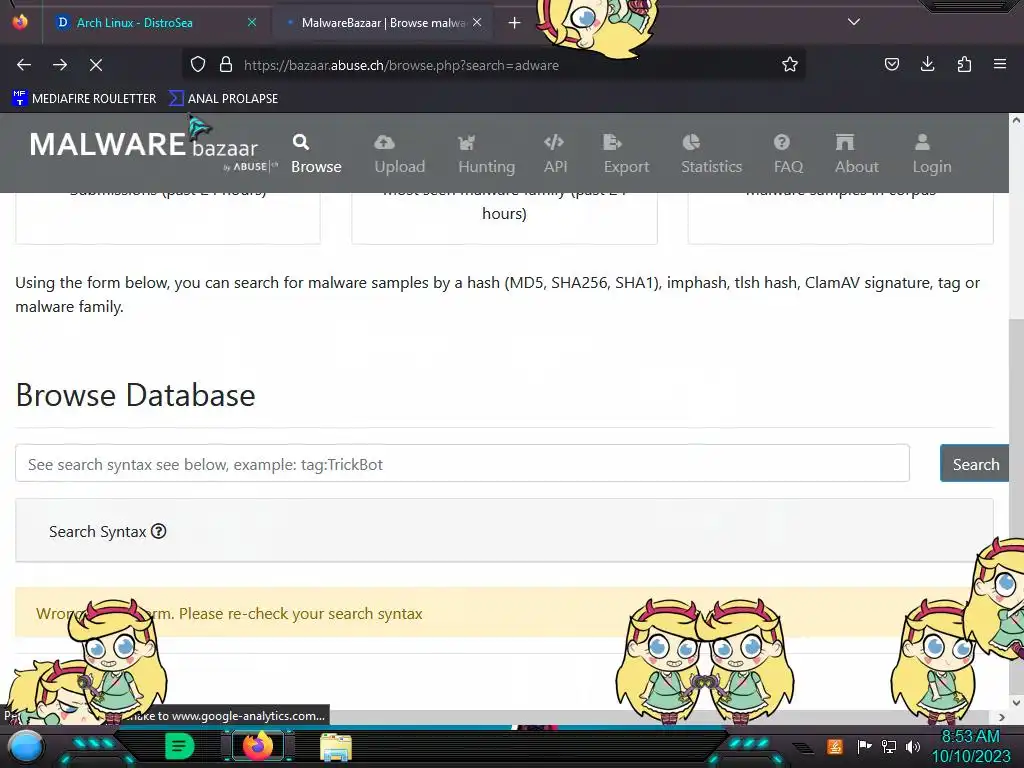This screenshot has width=1024, height=768.
Task: Click the orange tray application icon
Action: click(835, 746)
